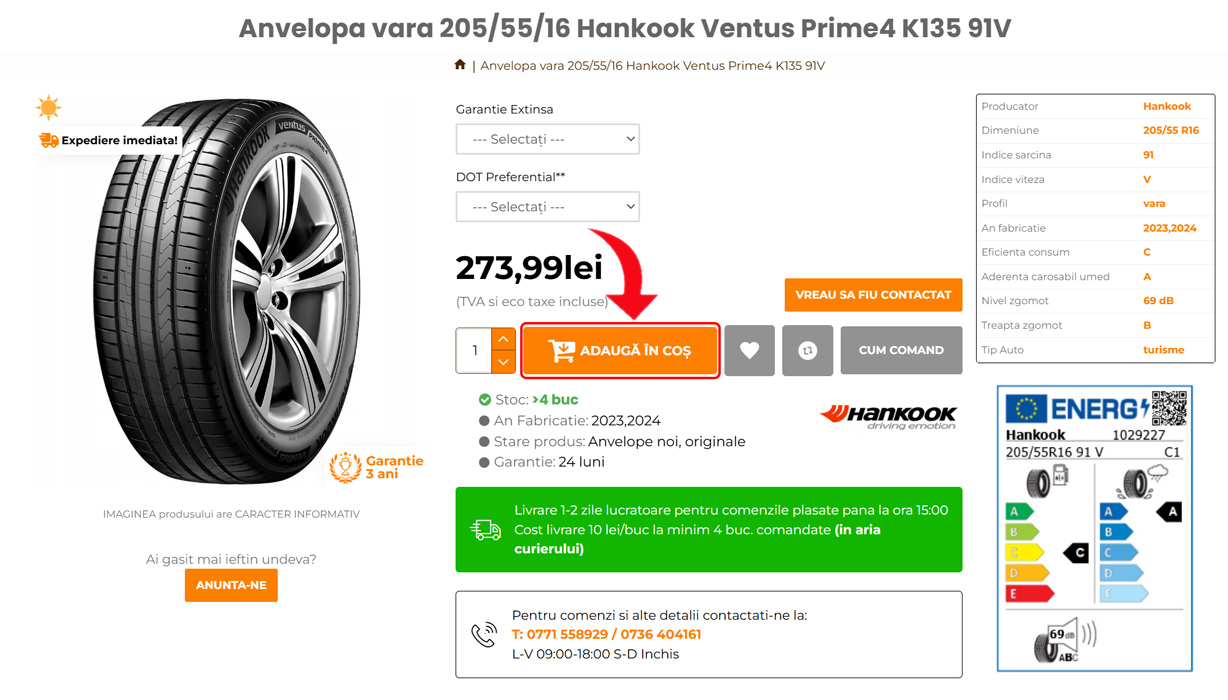Click the Hankook brand logo
This screenshot has height=700, width=1228.
tap(888, 416)
